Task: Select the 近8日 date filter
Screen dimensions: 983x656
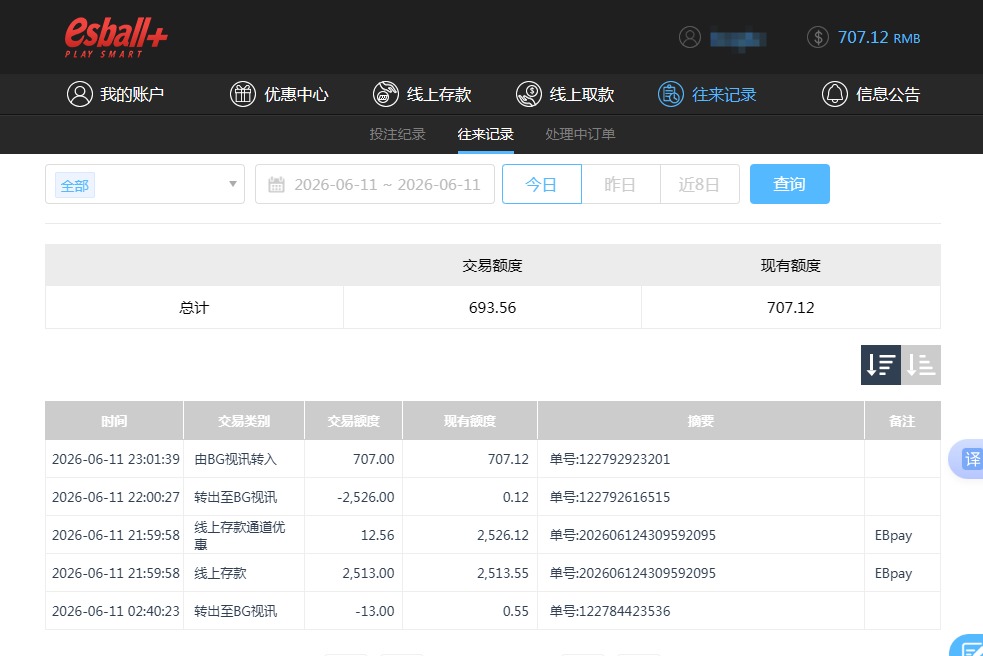Action: 700,184
